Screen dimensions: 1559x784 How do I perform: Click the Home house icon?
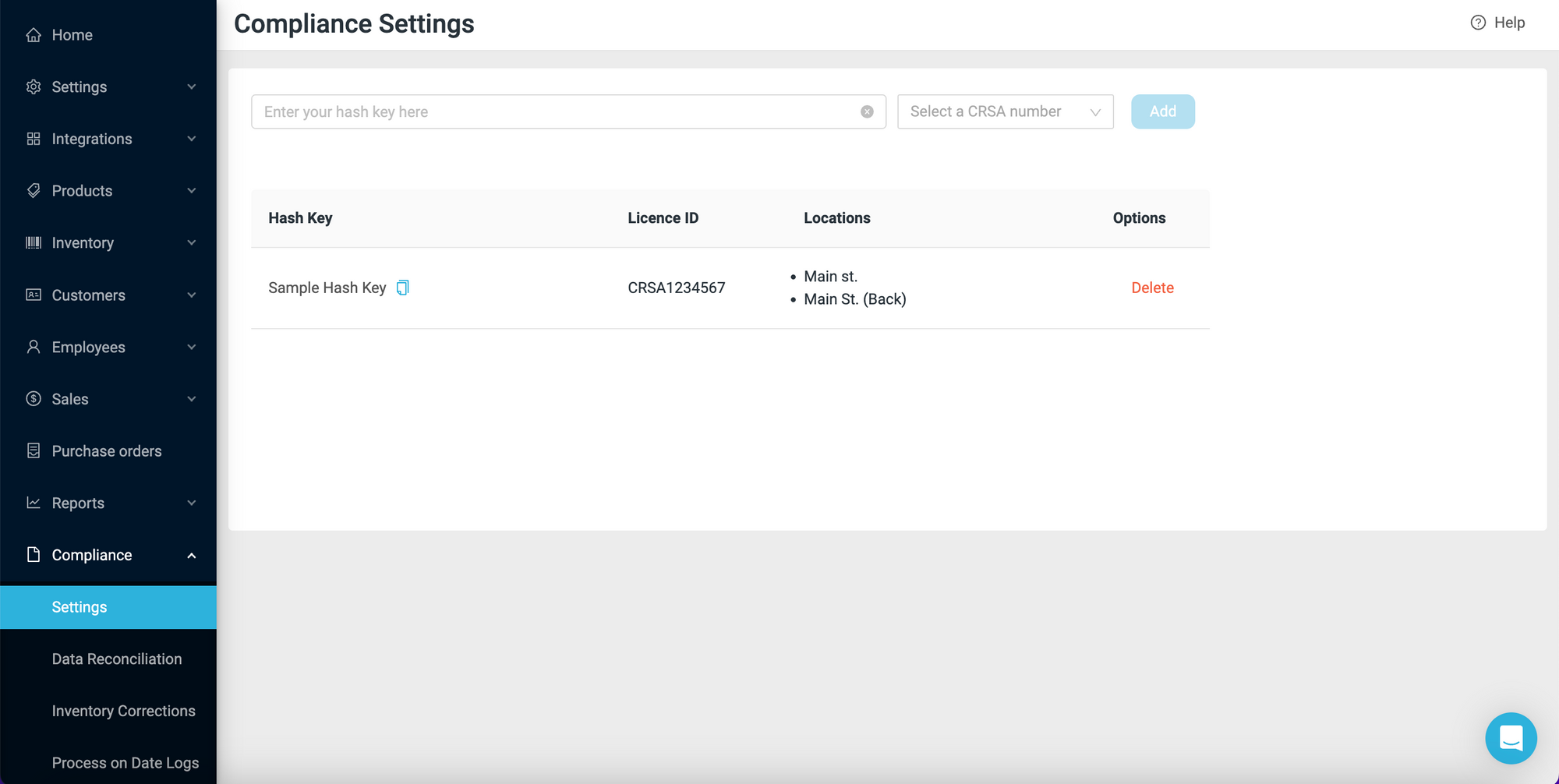34,35
